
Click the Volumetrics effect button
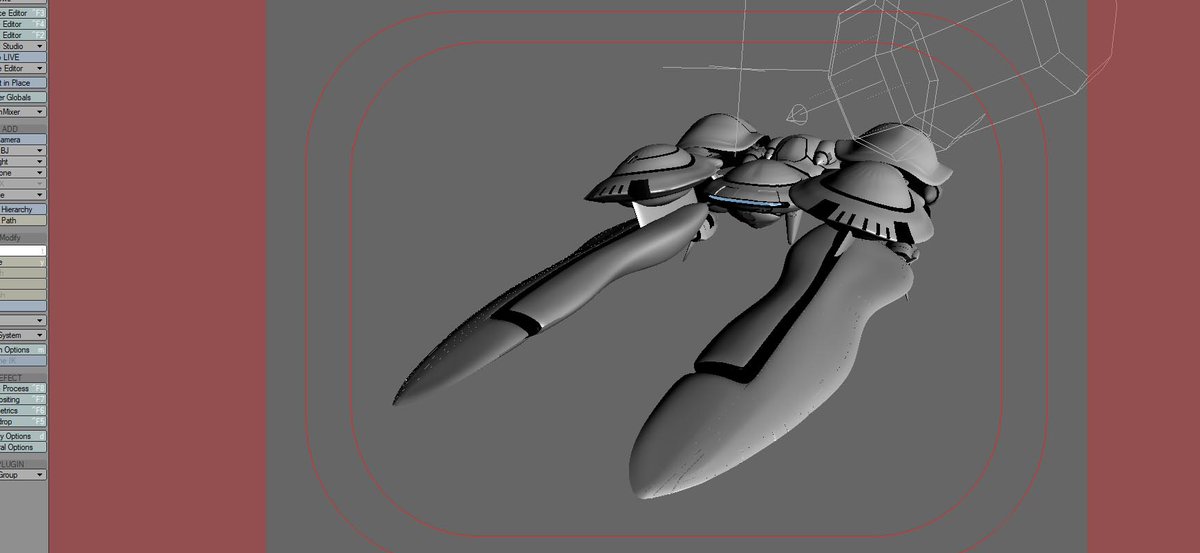[x=22, y=410]
